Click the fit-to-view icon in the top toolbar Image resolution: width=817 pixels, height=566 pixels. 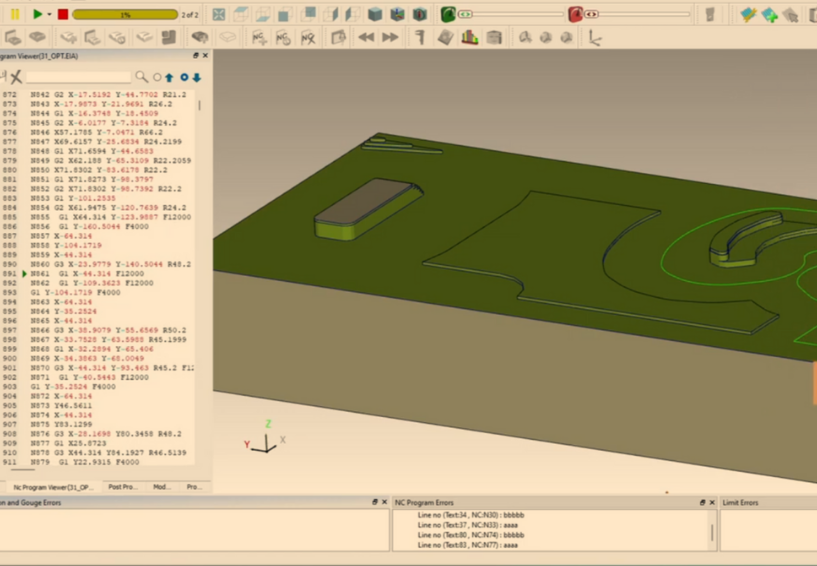coord(219,14)
